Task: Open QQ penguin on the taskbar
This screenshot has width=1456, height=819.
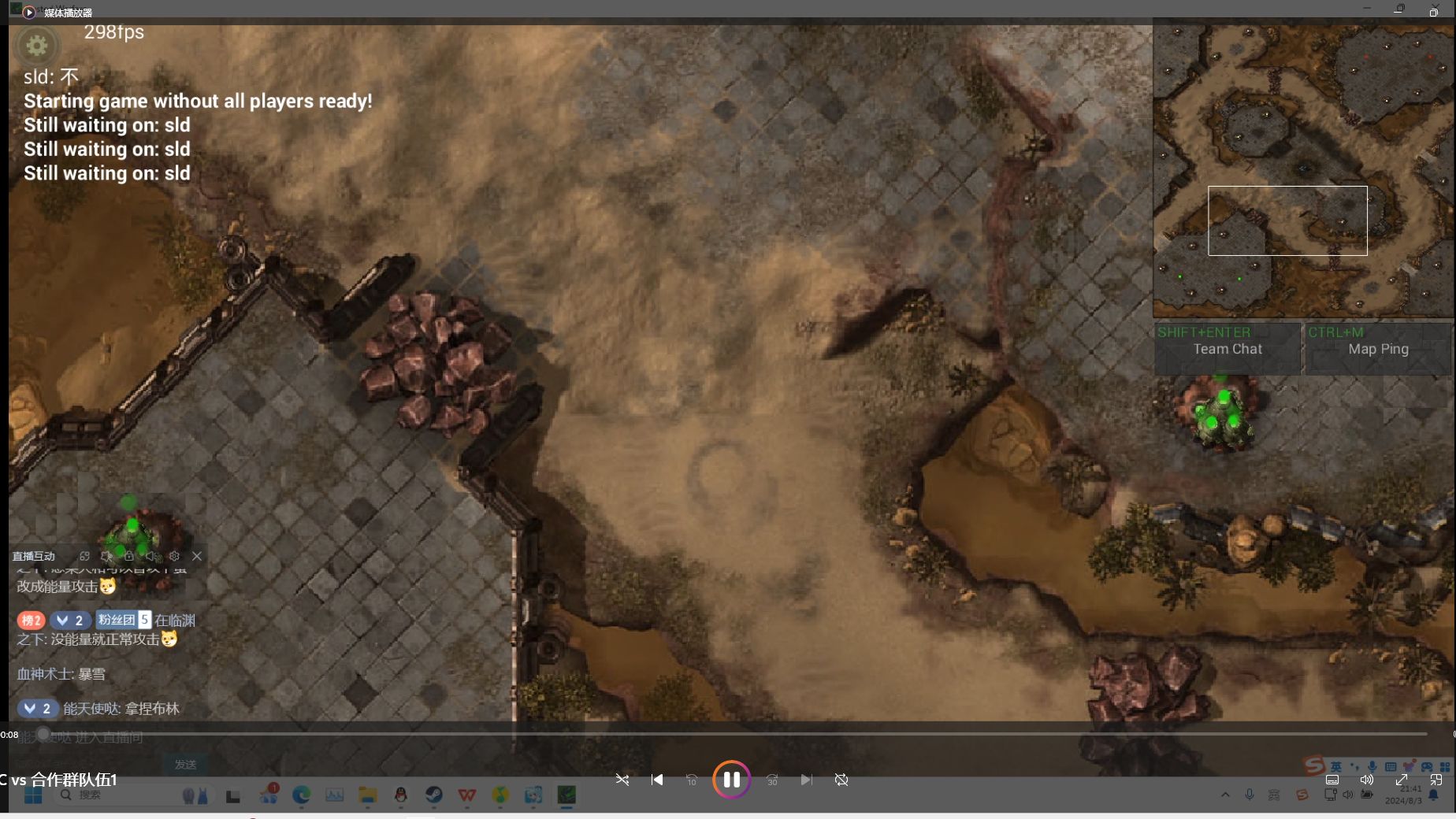Action: (401, 795)
